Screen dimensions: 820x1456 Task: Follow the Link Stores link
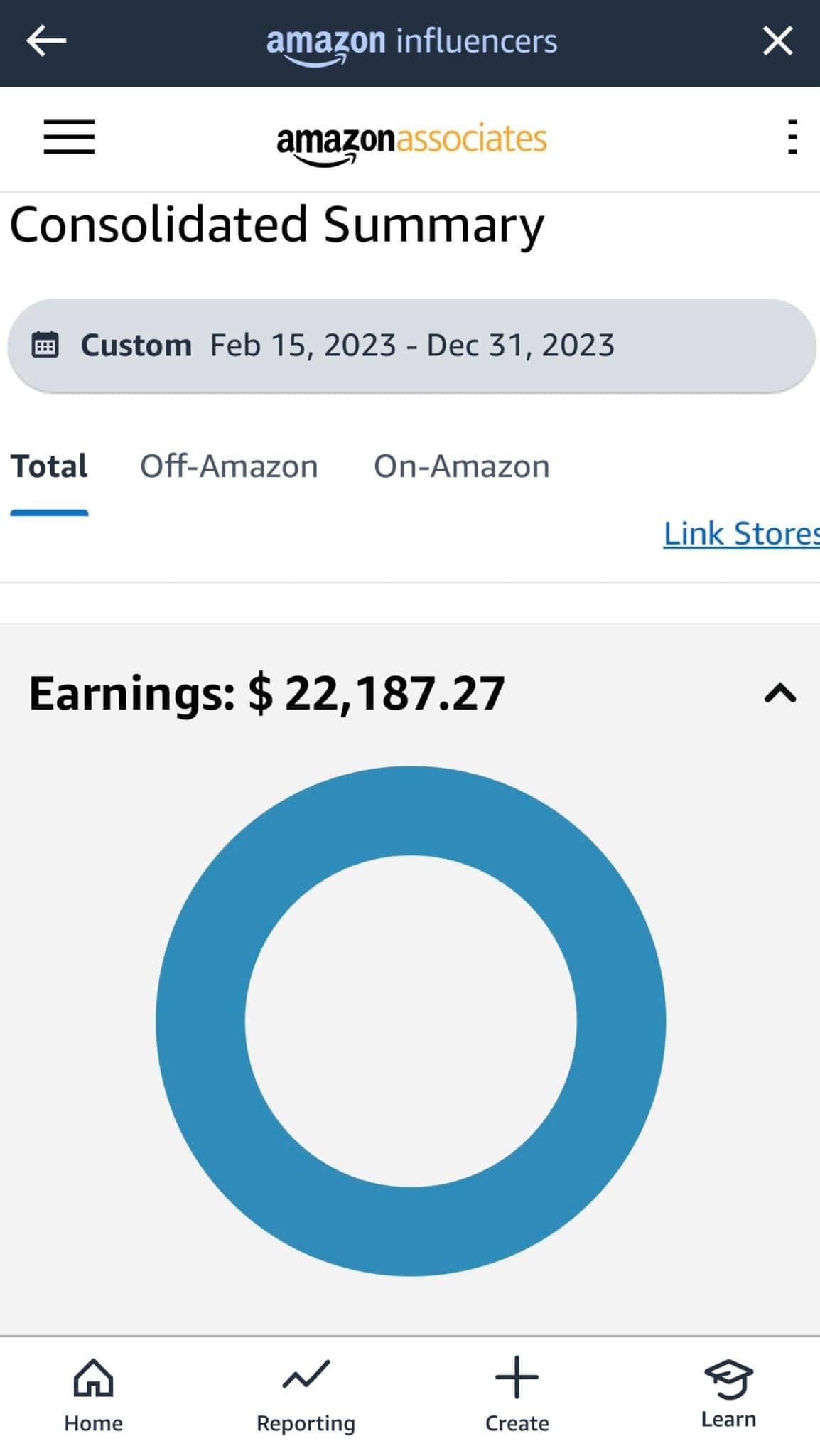pyautogui.click(x=740, y=534)
